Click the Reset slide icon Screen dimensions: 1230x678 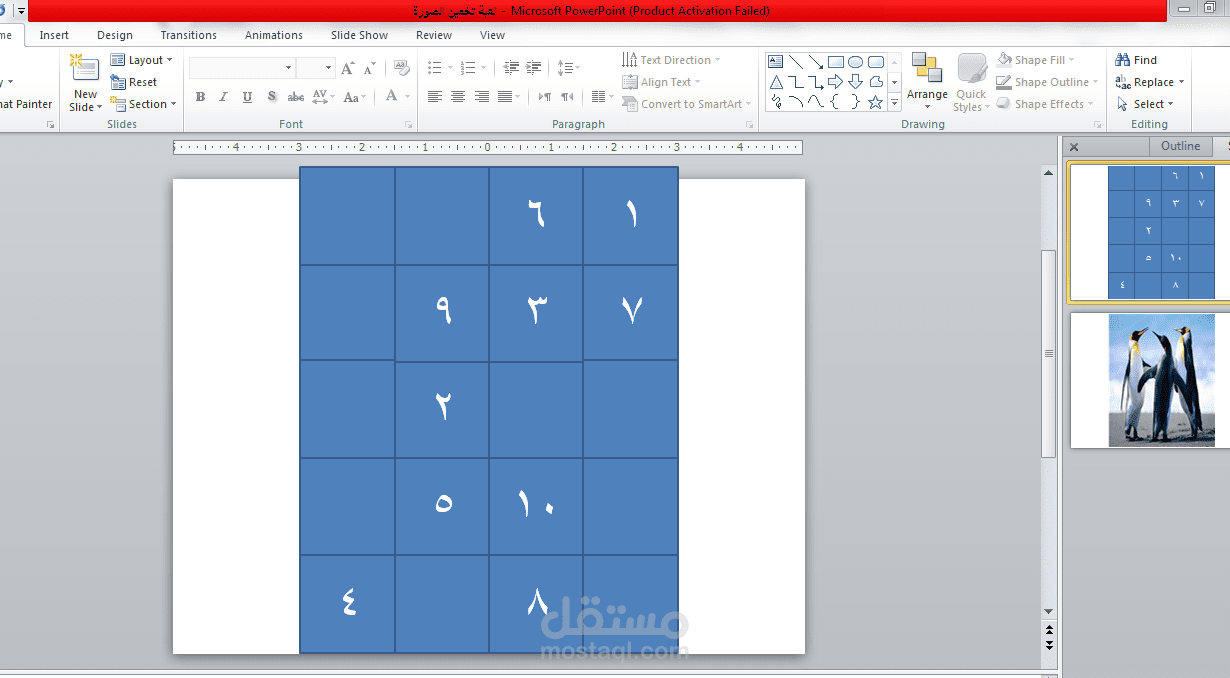point(118,82)
